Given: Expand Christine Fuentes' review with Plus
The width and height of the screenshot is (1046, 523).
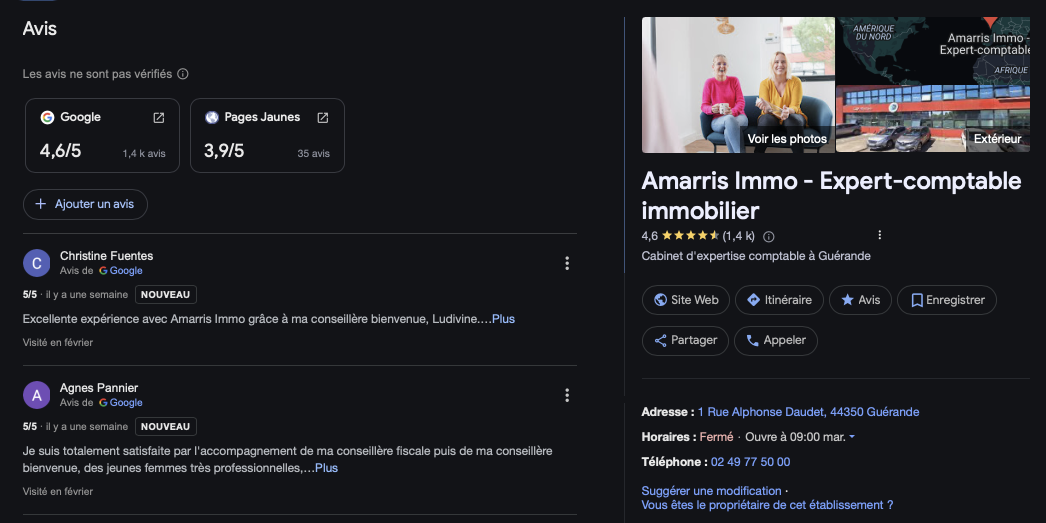Looking at the screenshot, I should [504, 320].
